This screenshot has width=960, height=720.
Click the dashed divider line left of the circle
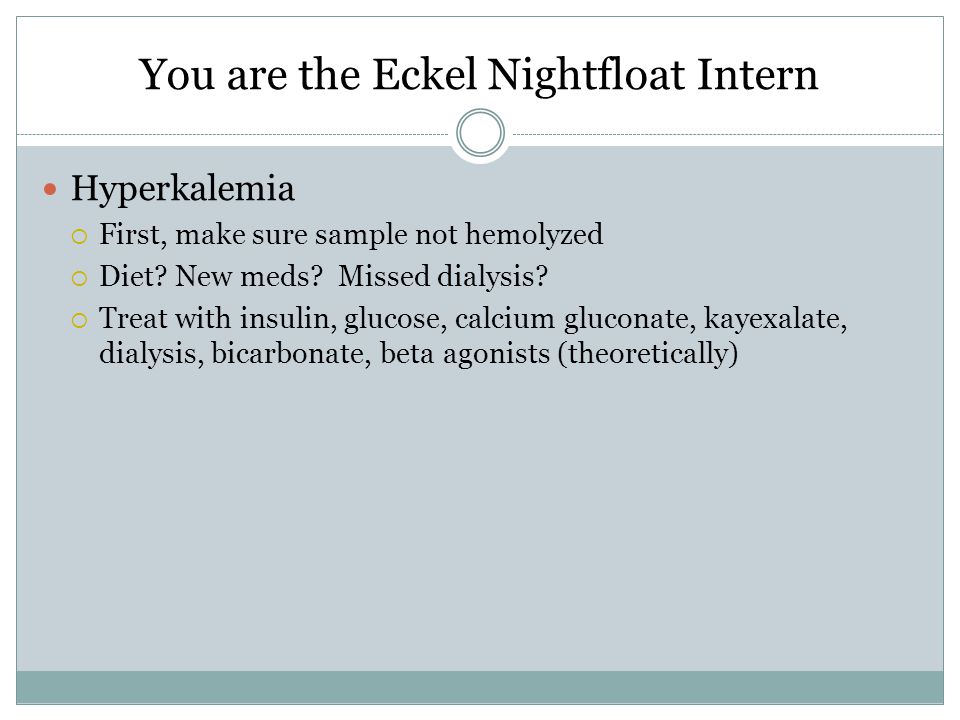233,134
